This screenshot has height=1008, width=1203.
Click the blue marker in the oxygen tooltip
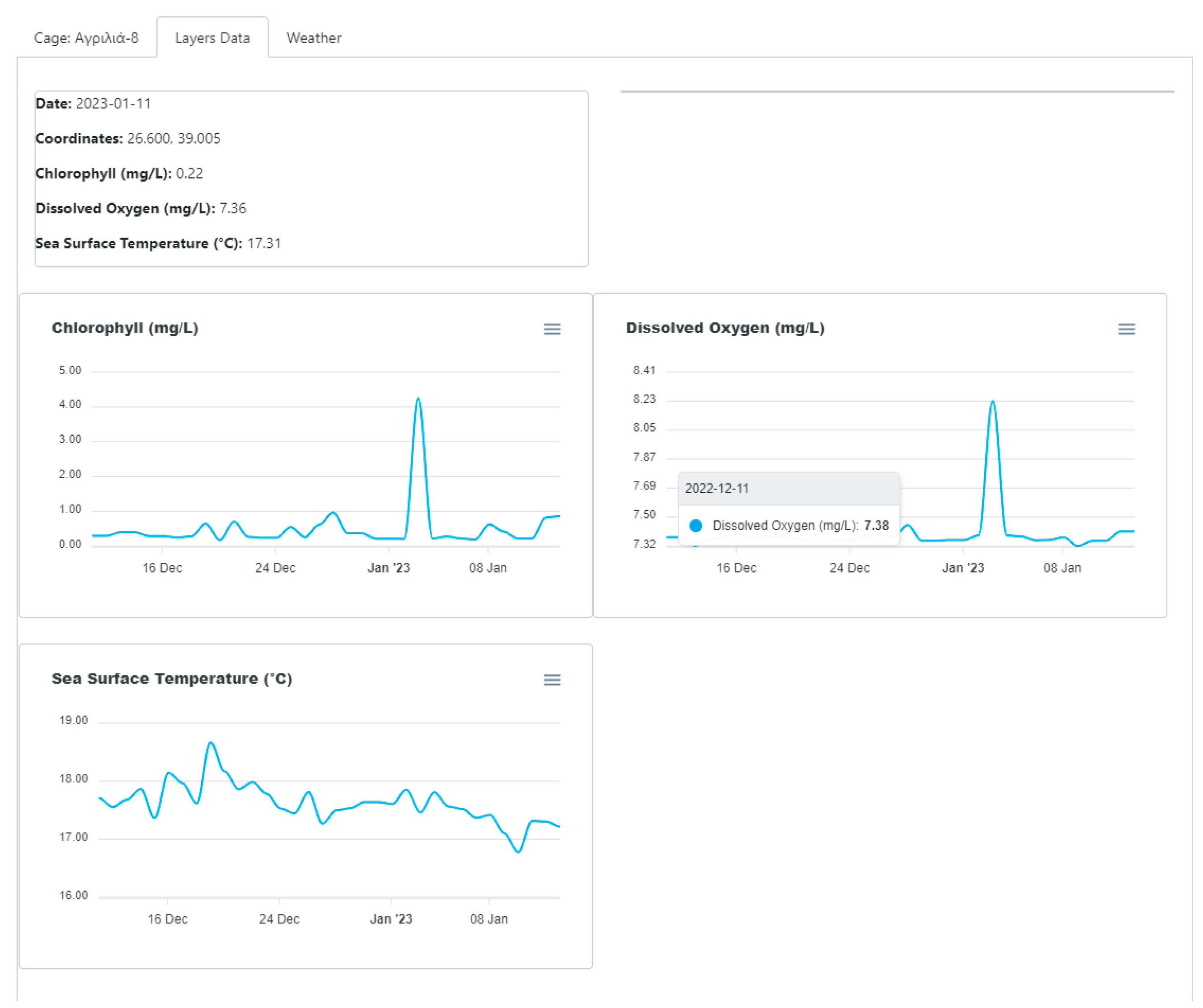[695, 526]
